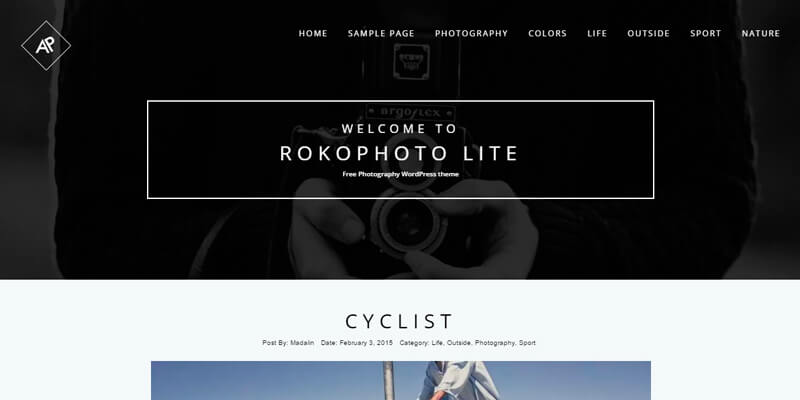This screenshot has width=800, height=400.
Task: Open the Sport menu item
Action: click(706, 34)
